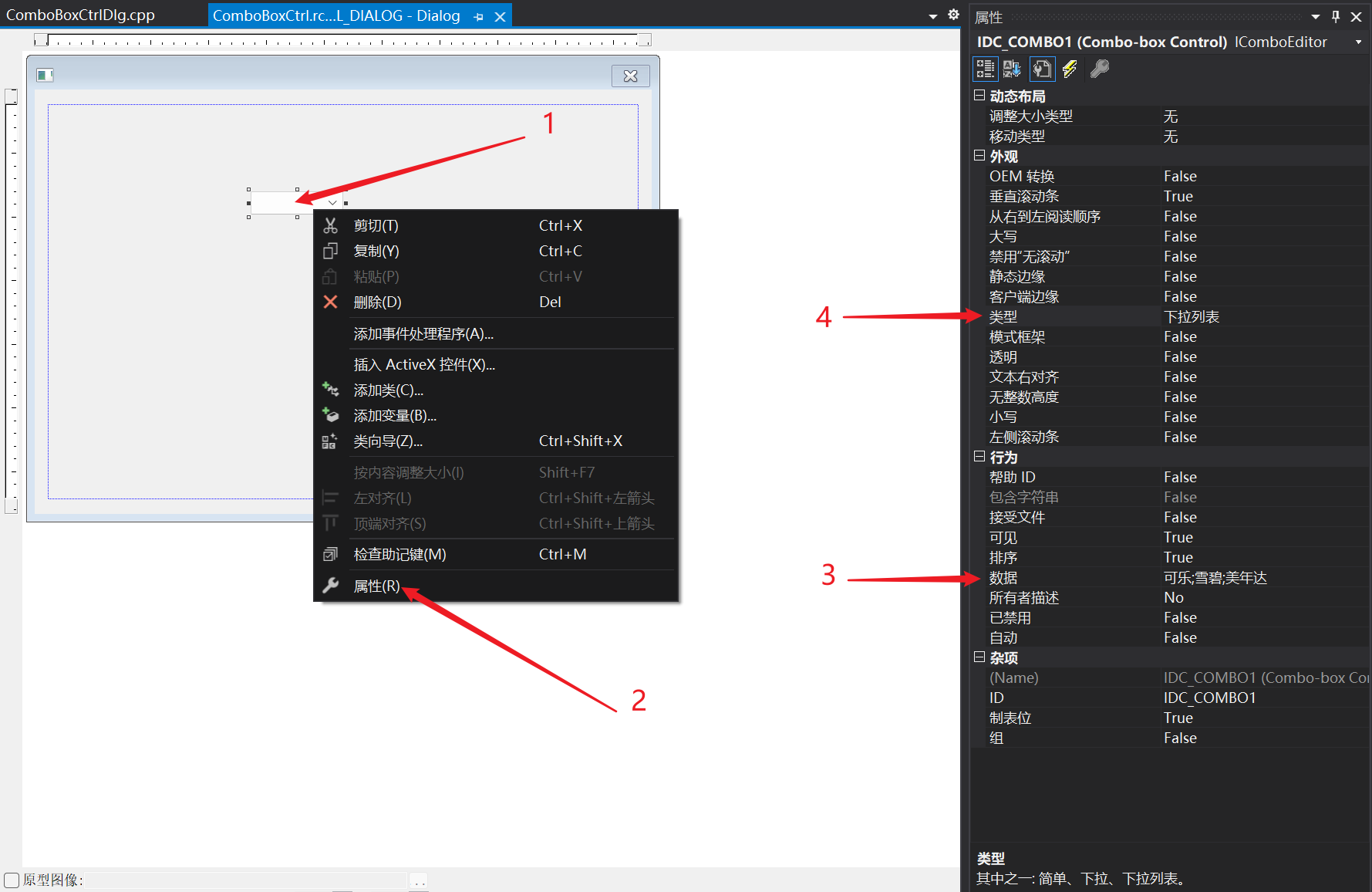Click the prototype image browse button
The height and width of the screenshot is (892, 1372).
coord(418,881)
